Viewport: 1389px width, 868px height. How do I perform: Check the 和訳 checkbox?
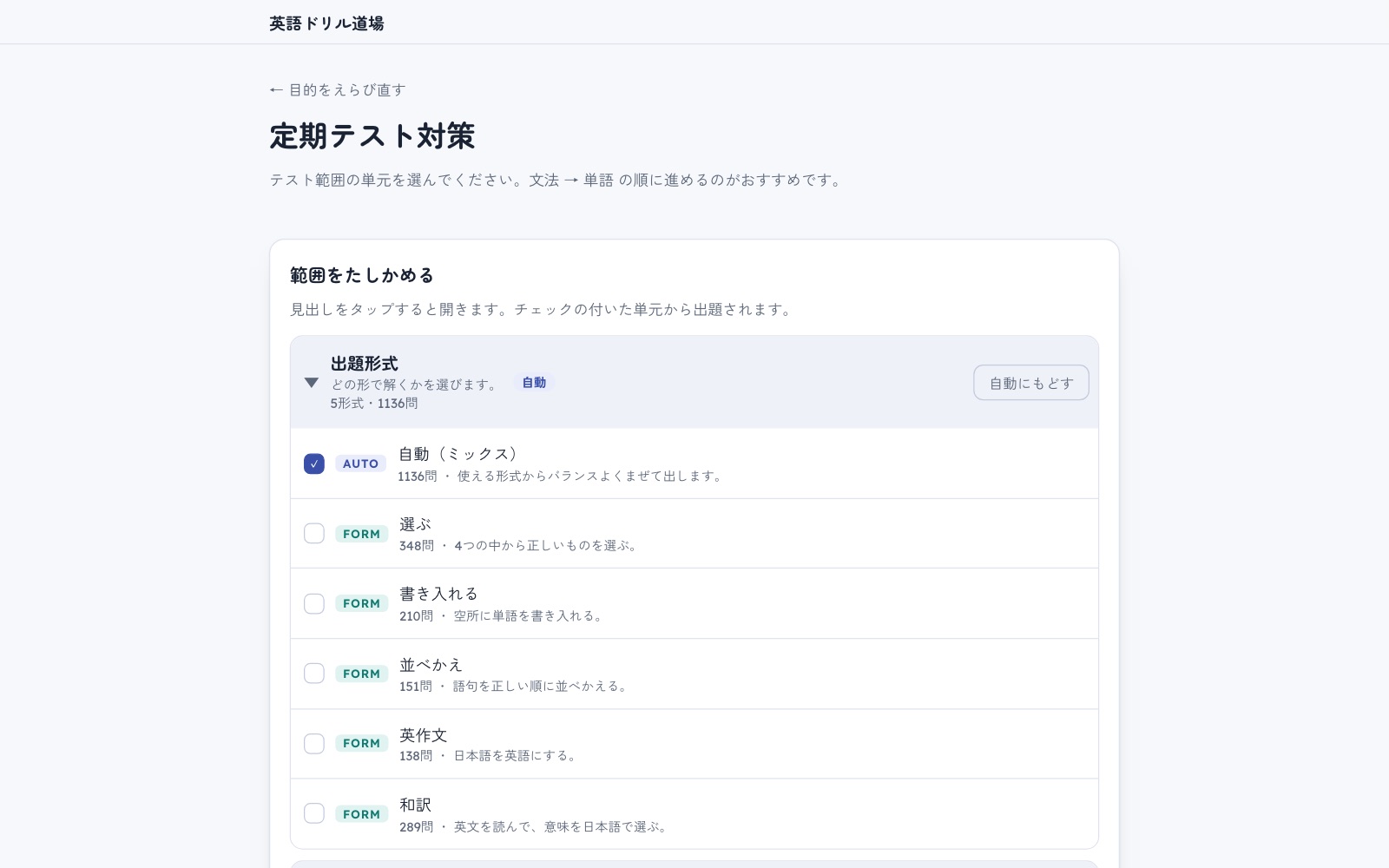click(314, 813)
